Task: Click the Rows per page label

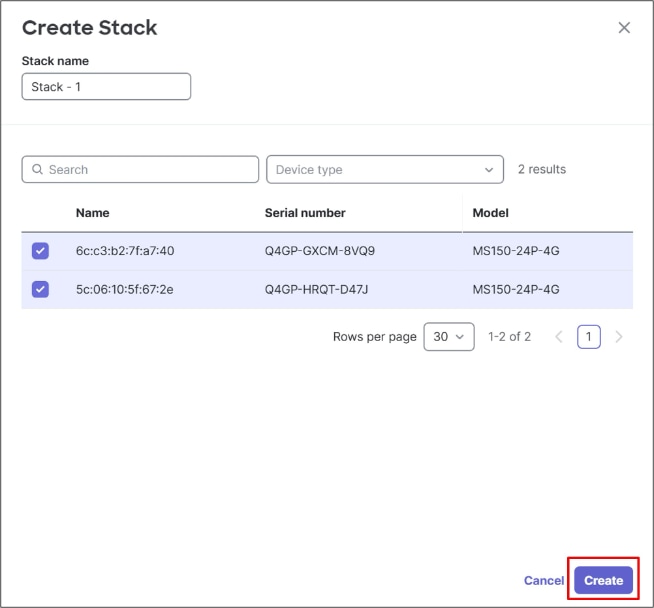Action: [375, 337]
